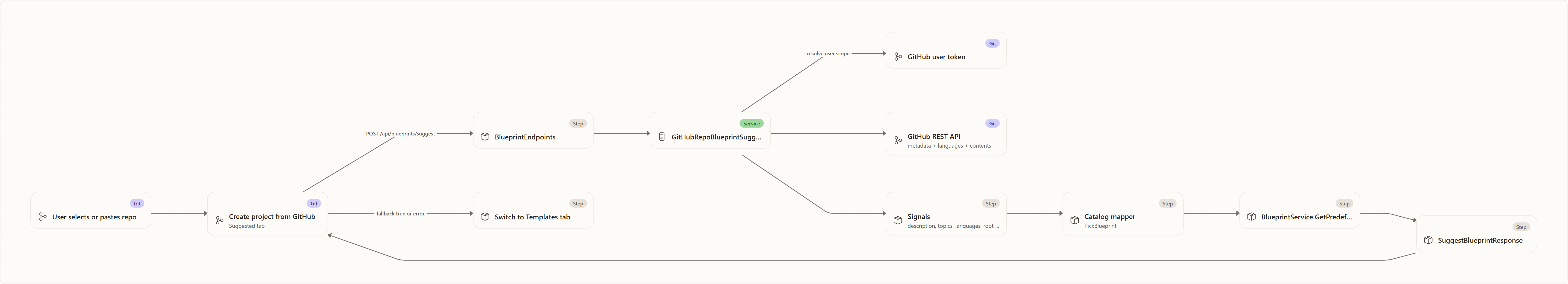Select 'Switch to Templates tab' node title

[532, 217]
